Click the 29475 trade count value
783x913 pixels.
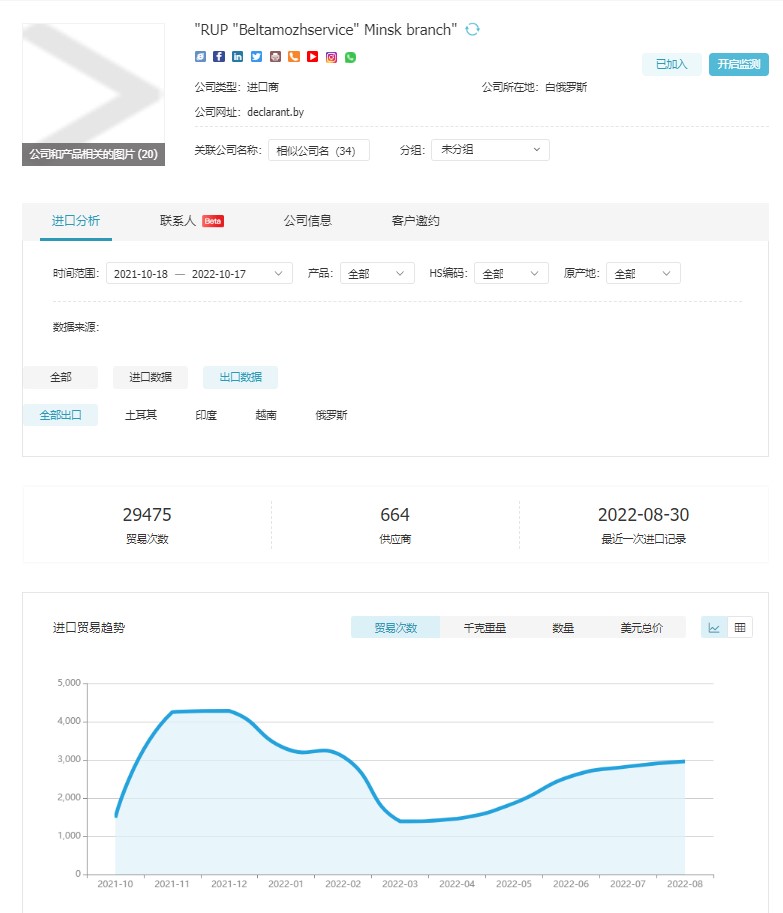(x=147, y=515)
